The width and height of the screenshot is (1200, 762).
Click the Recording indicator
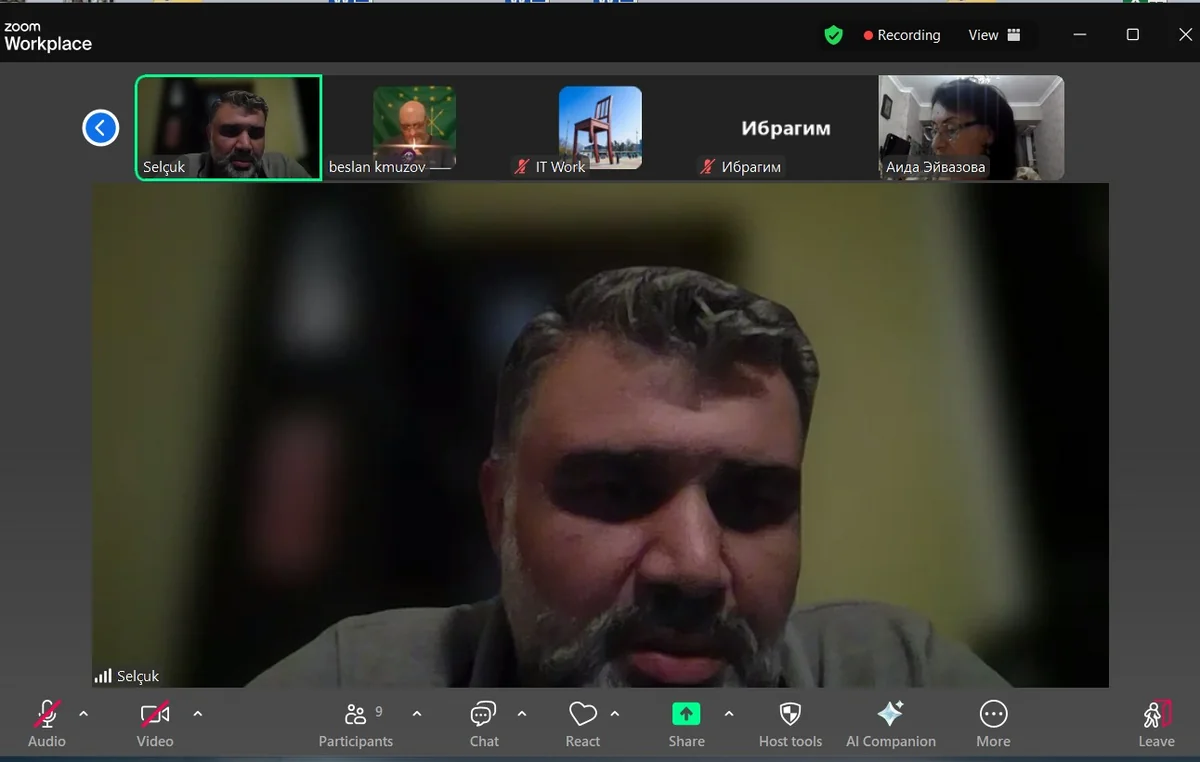(902, 35)
